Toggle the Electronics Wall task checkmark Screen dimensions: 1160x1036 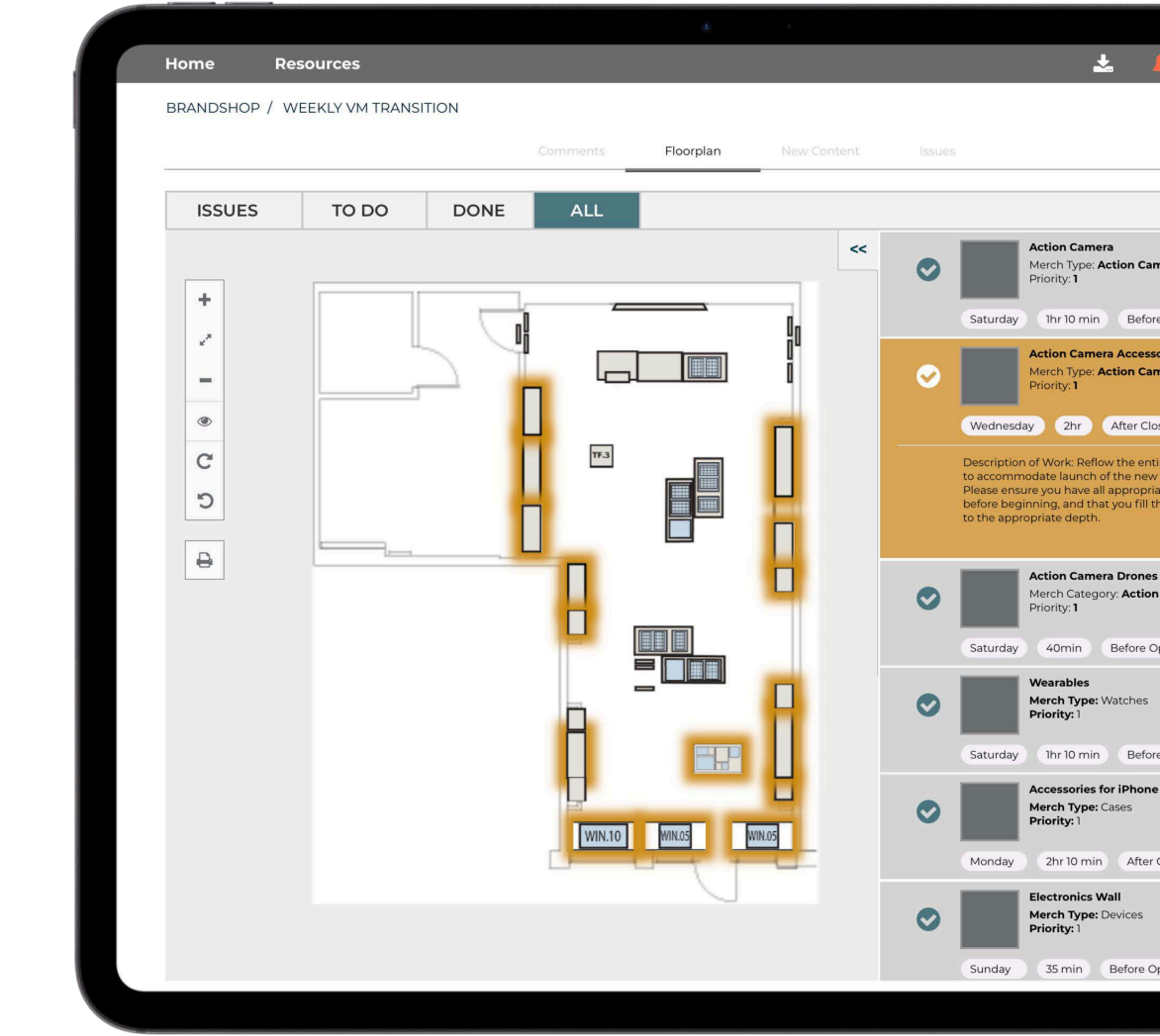928,918
